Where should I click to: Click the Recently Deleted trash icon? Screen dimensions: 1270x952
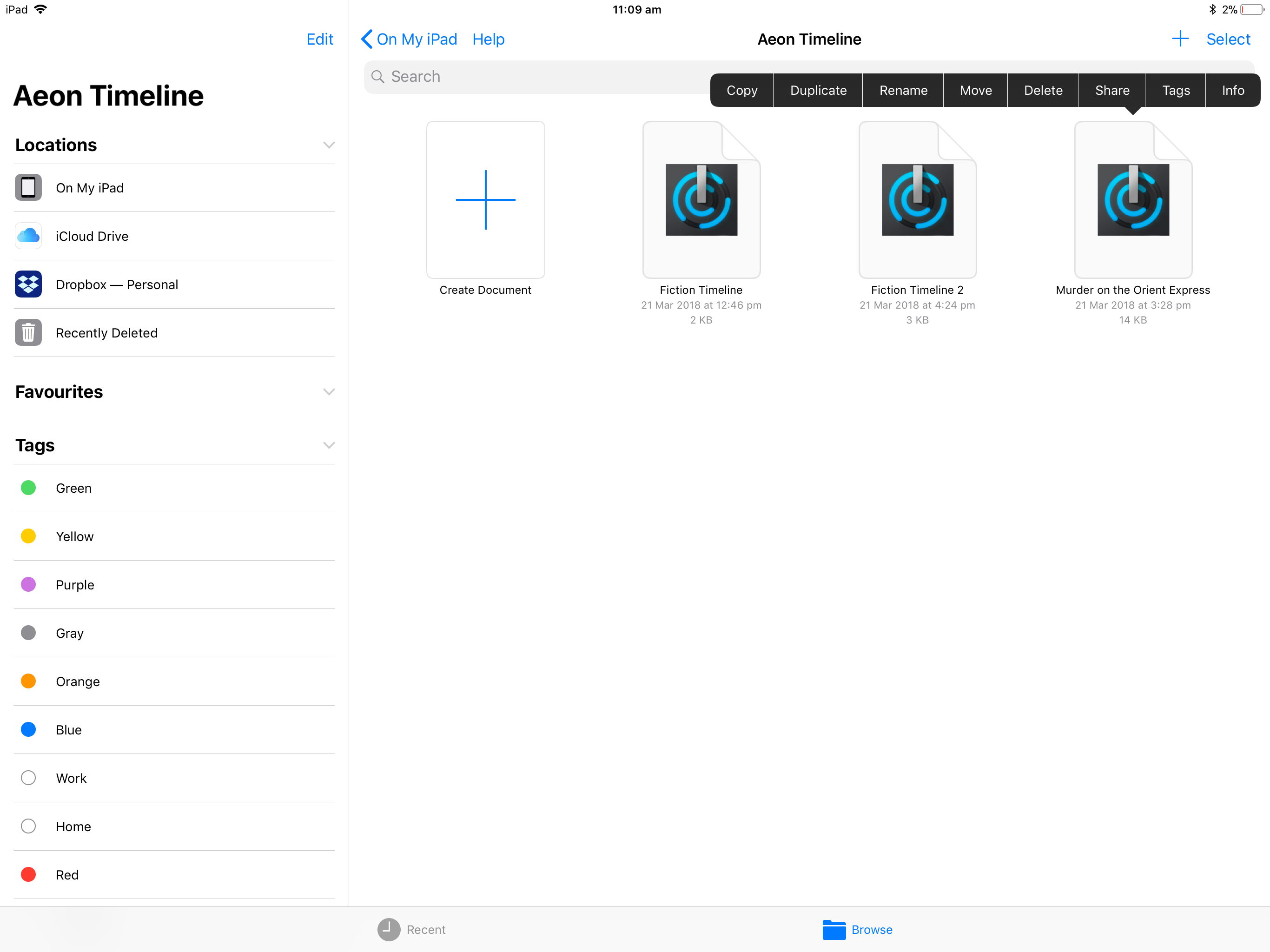pos(28,332)
